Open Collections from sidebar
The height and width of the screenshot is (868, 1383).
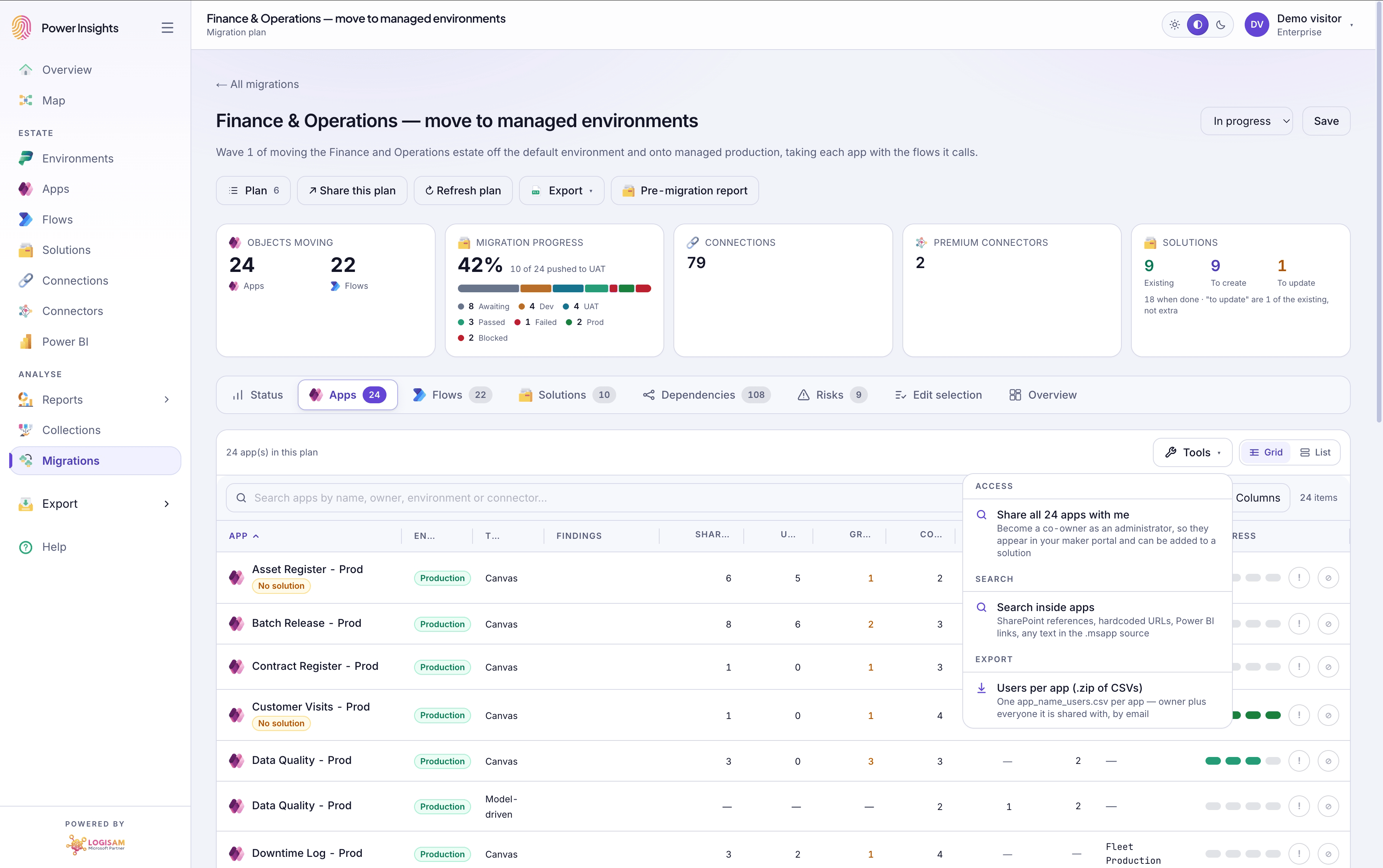click(95, 430)
